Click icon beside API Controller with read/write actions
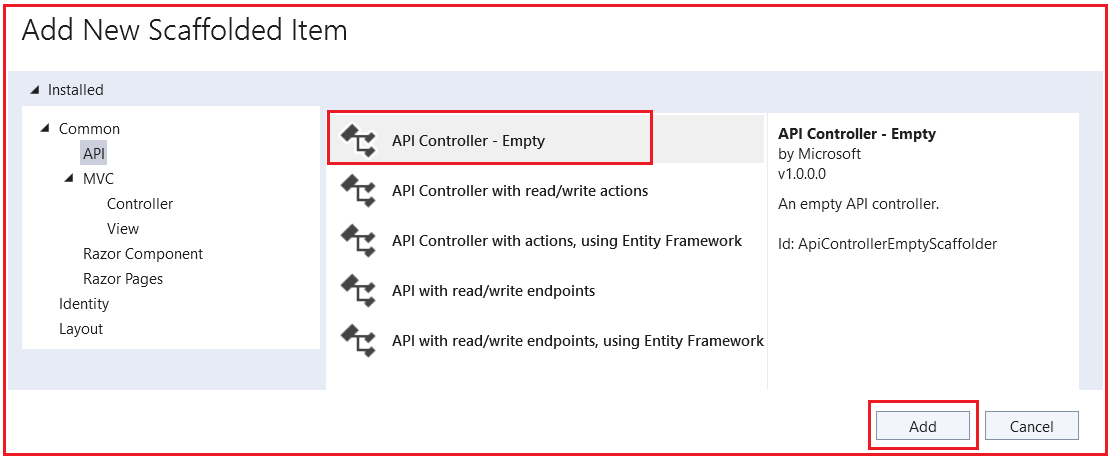This screenshot has height=457, width=1111. 358,190
